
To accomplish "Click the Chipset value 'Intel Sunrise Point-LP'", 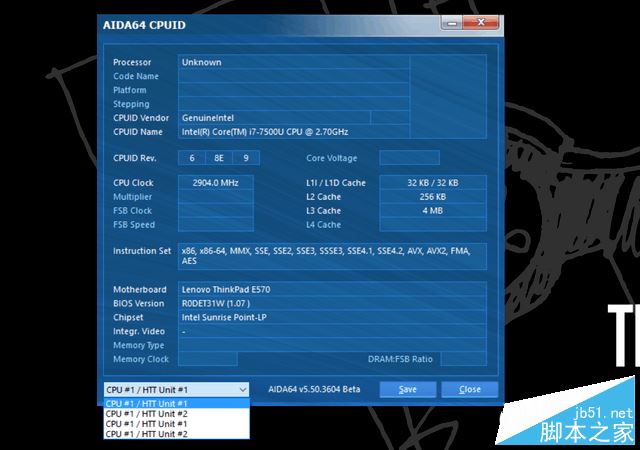I will [224, 317].
